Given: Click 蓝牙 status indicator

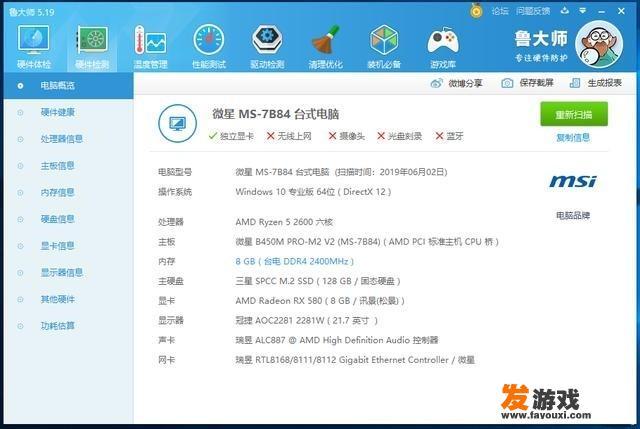Looking at the screenshot, I should (x=449, y=136).
